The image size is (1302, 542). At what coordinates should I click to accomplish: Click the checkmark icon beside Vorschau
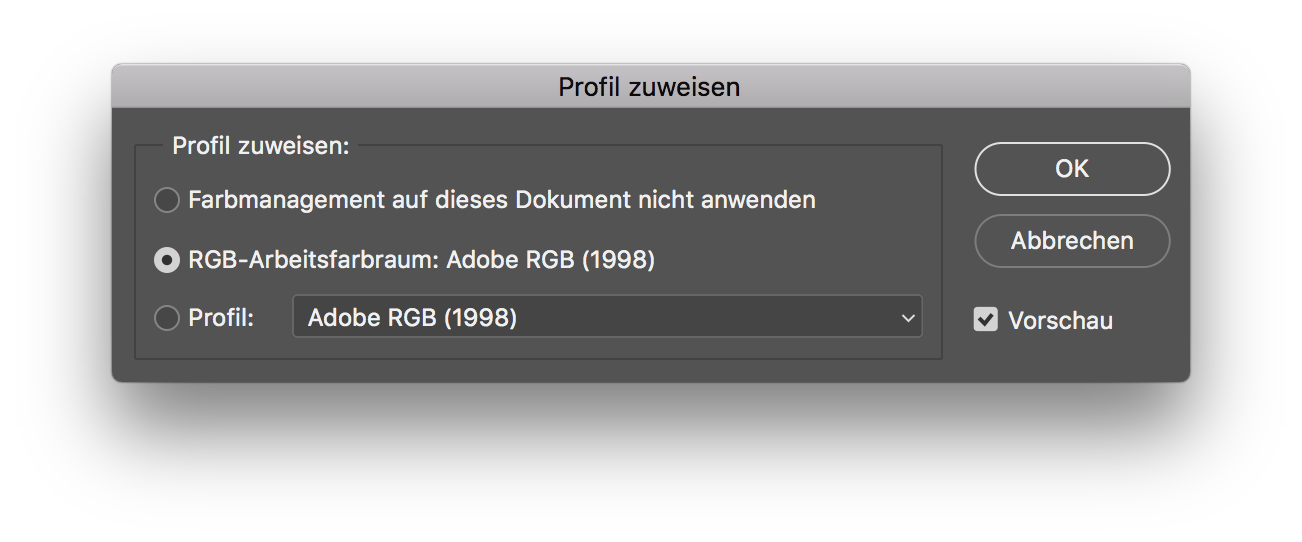click(986, 320)
